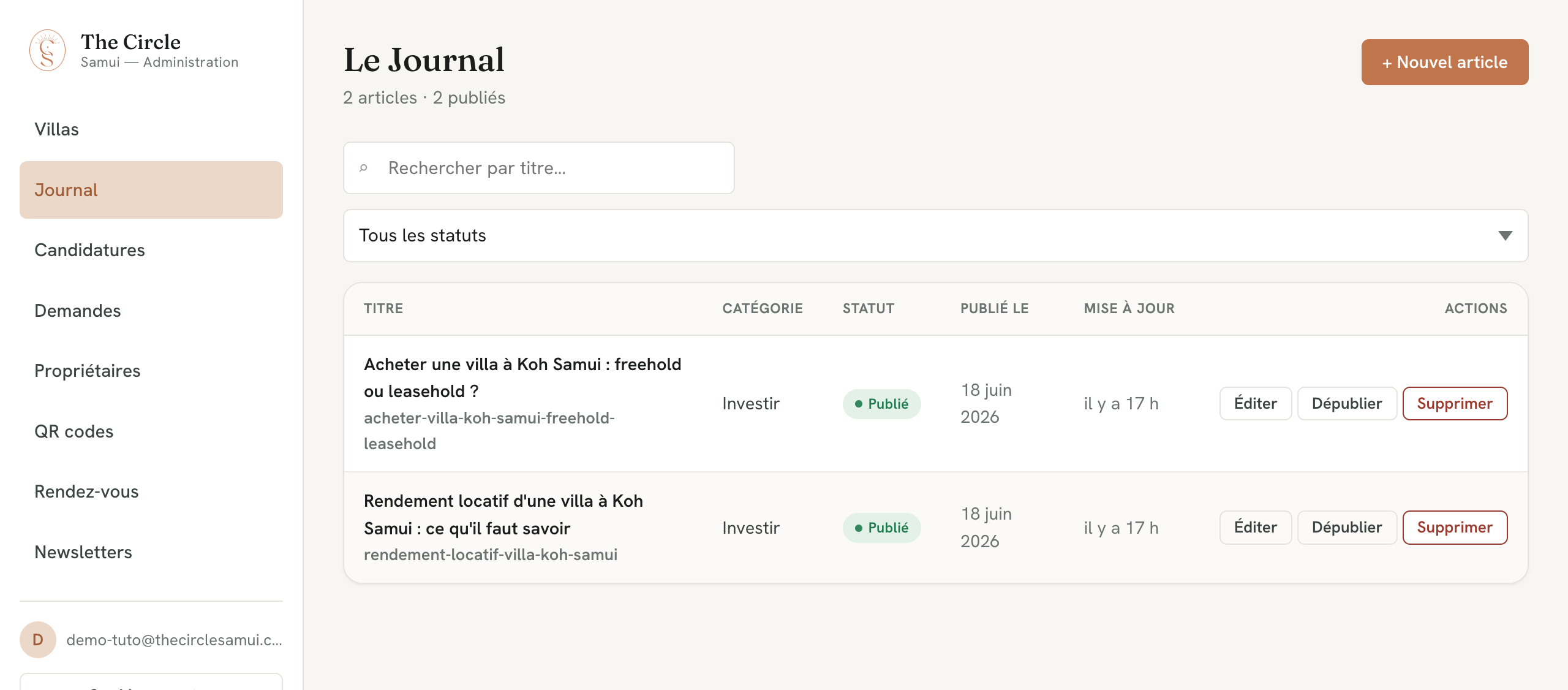
Task: Click the 2 articles · 2 publiés summary
Action: click(424, 98)
